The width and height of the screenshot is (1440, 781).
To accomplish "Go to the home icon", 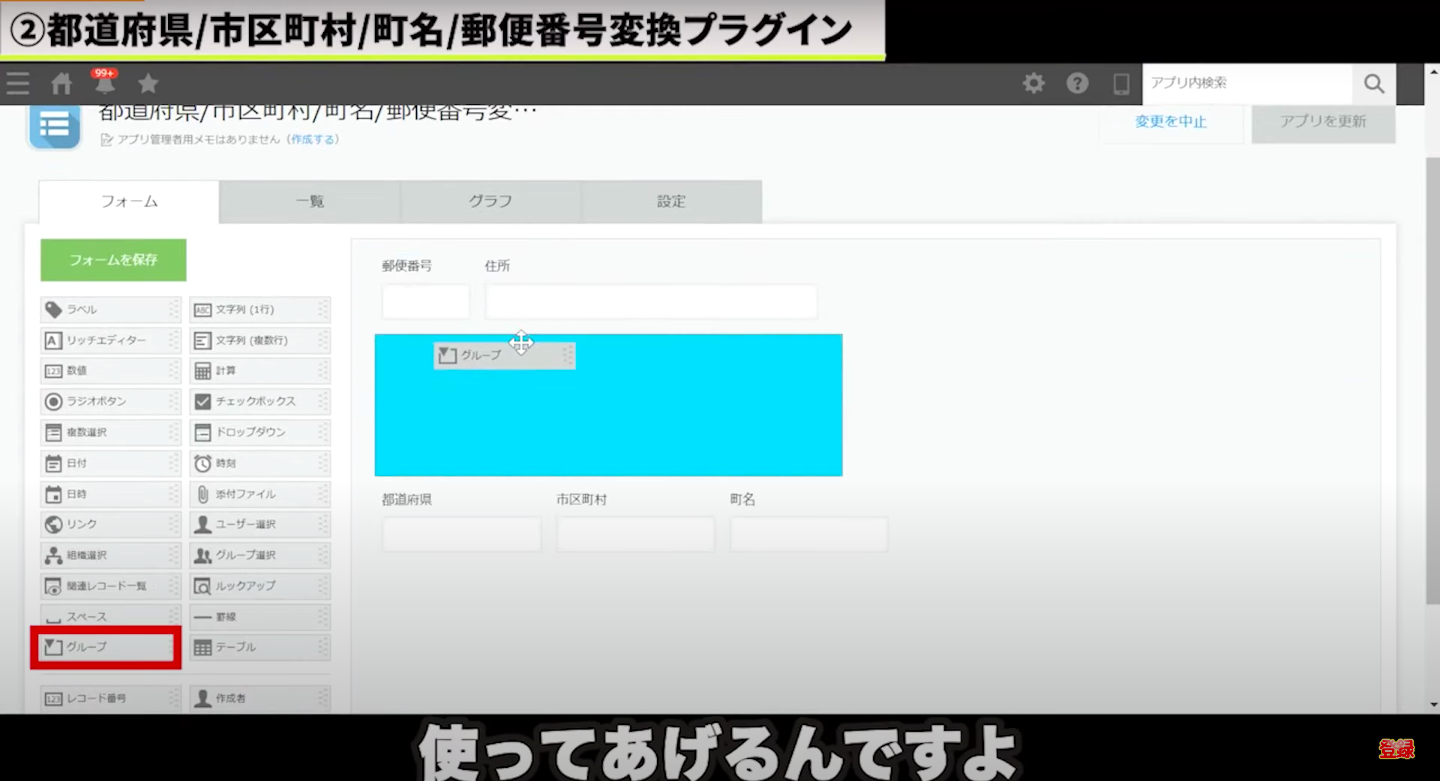I will coord(62,84).
